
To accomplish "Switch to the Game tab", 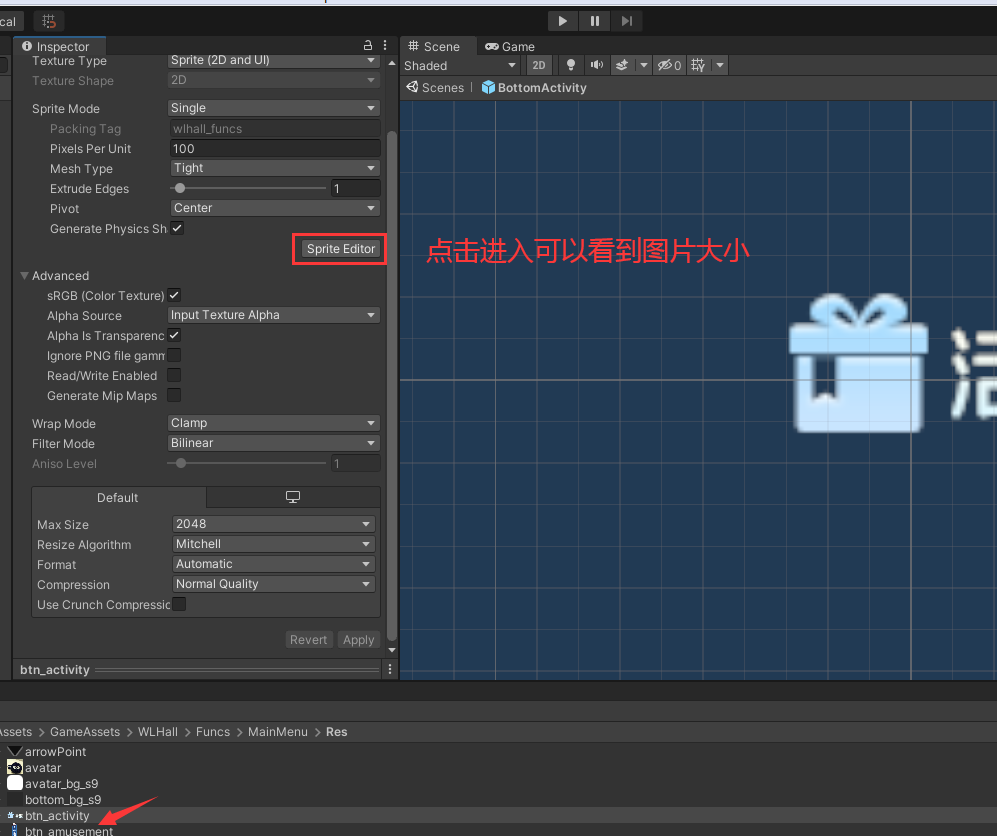I will pos(510,46).
